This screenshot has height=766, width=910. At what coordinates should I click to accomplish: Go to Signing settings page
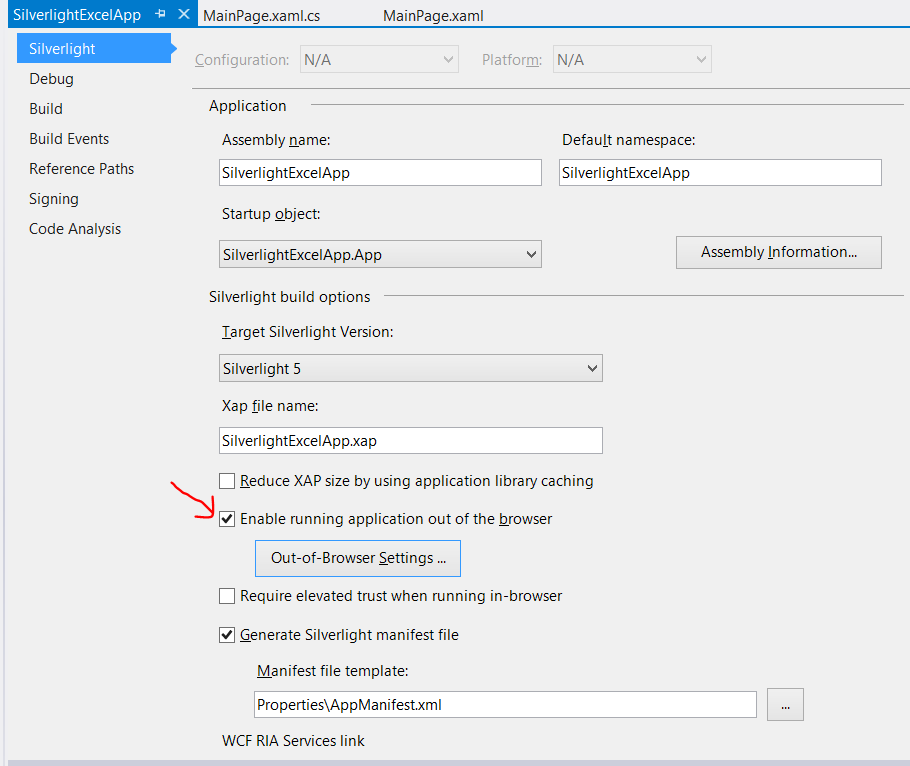click(x=53, y=199)
